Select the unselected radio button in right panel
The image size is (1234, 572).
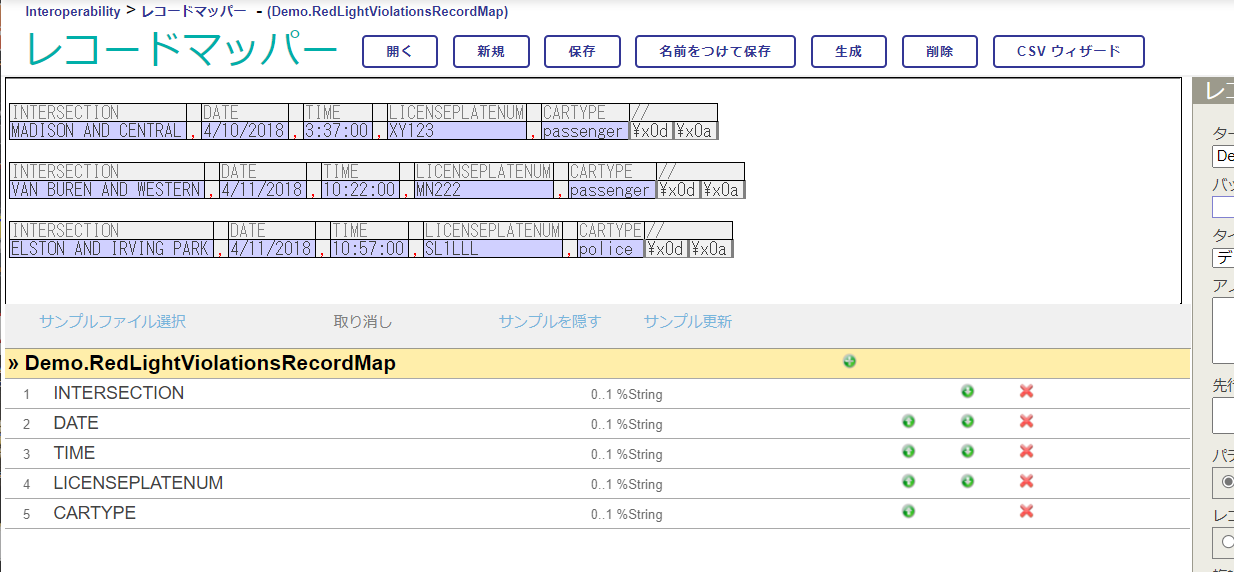[1227, 541]
